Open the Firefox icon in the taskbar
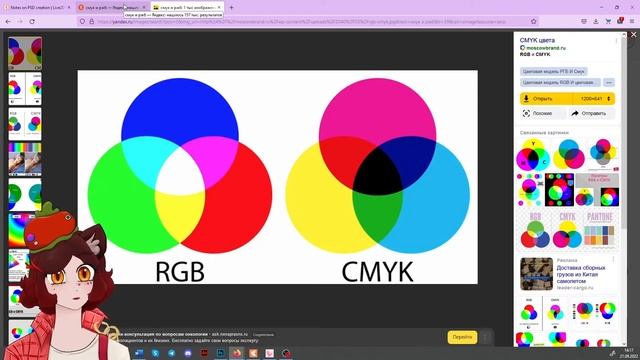Viewport: 640px width, 360px height. coord(237,353)
